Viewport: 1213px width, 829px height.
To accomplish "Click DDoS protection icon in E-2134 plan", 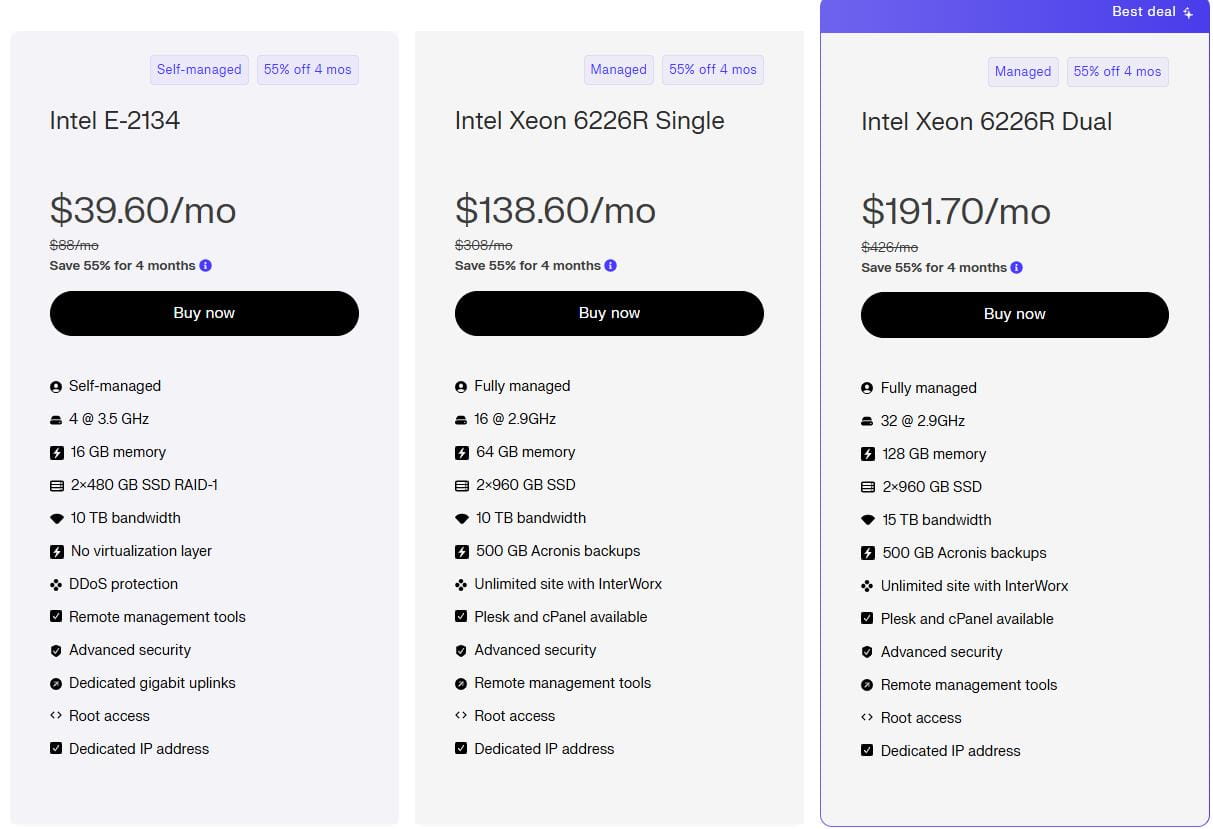I will click(x=56, y=584).
